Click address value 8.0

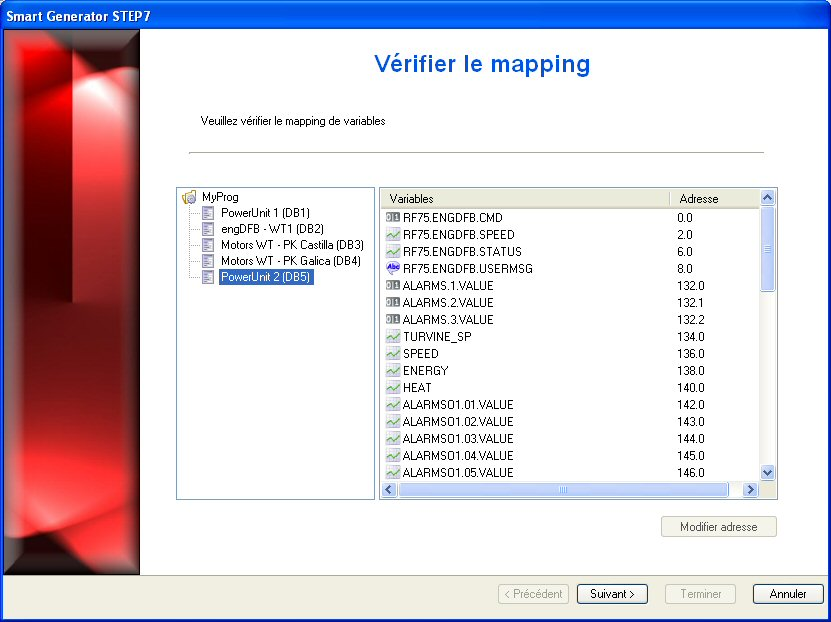point(685,269)
